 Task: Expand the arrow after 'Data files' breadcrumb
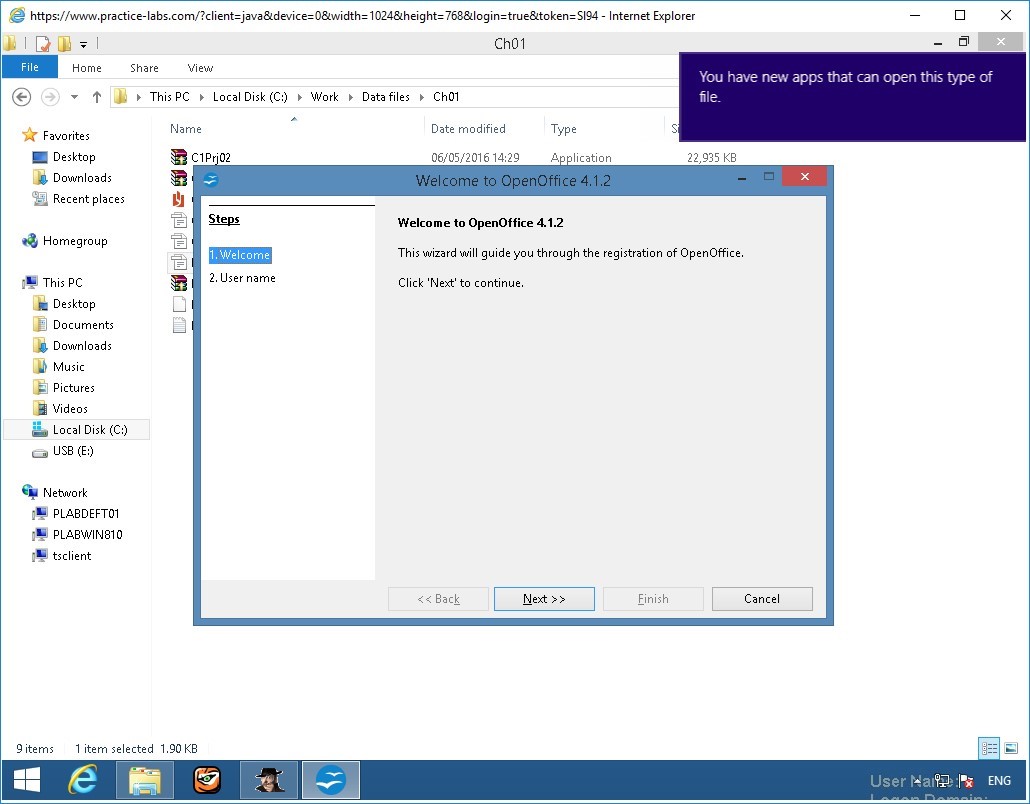click(422, 97)
